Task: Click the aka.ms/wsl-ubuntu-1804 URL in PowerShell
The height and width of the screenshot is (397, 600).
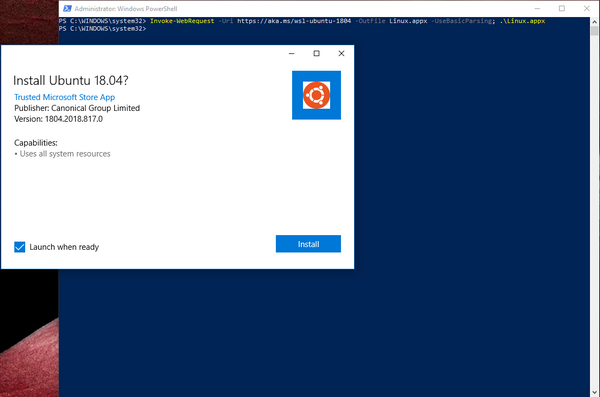Action: pos(294,21)
